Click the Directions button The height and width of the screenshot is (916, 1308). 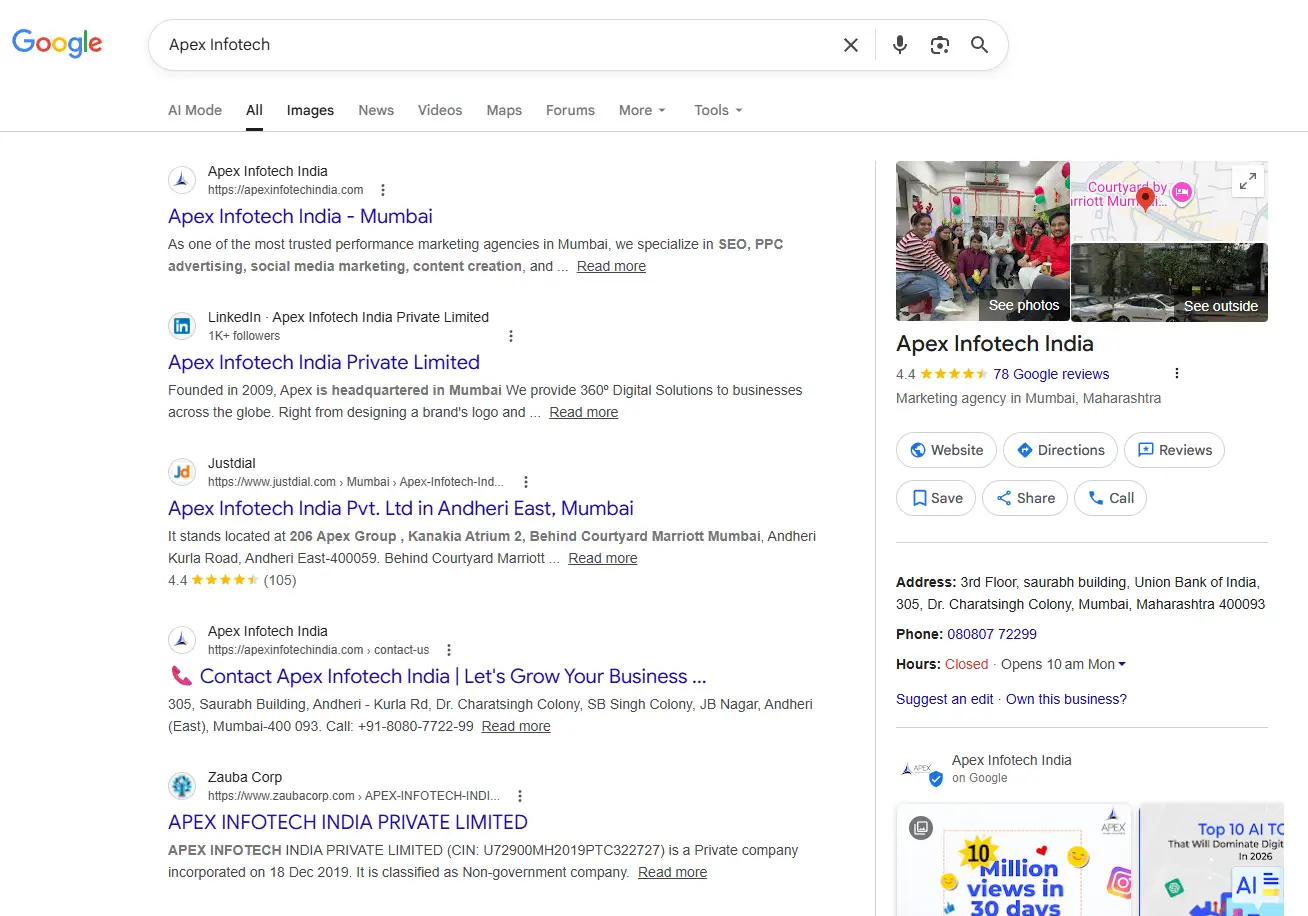pyautogui.click(x=1060, y=450)
